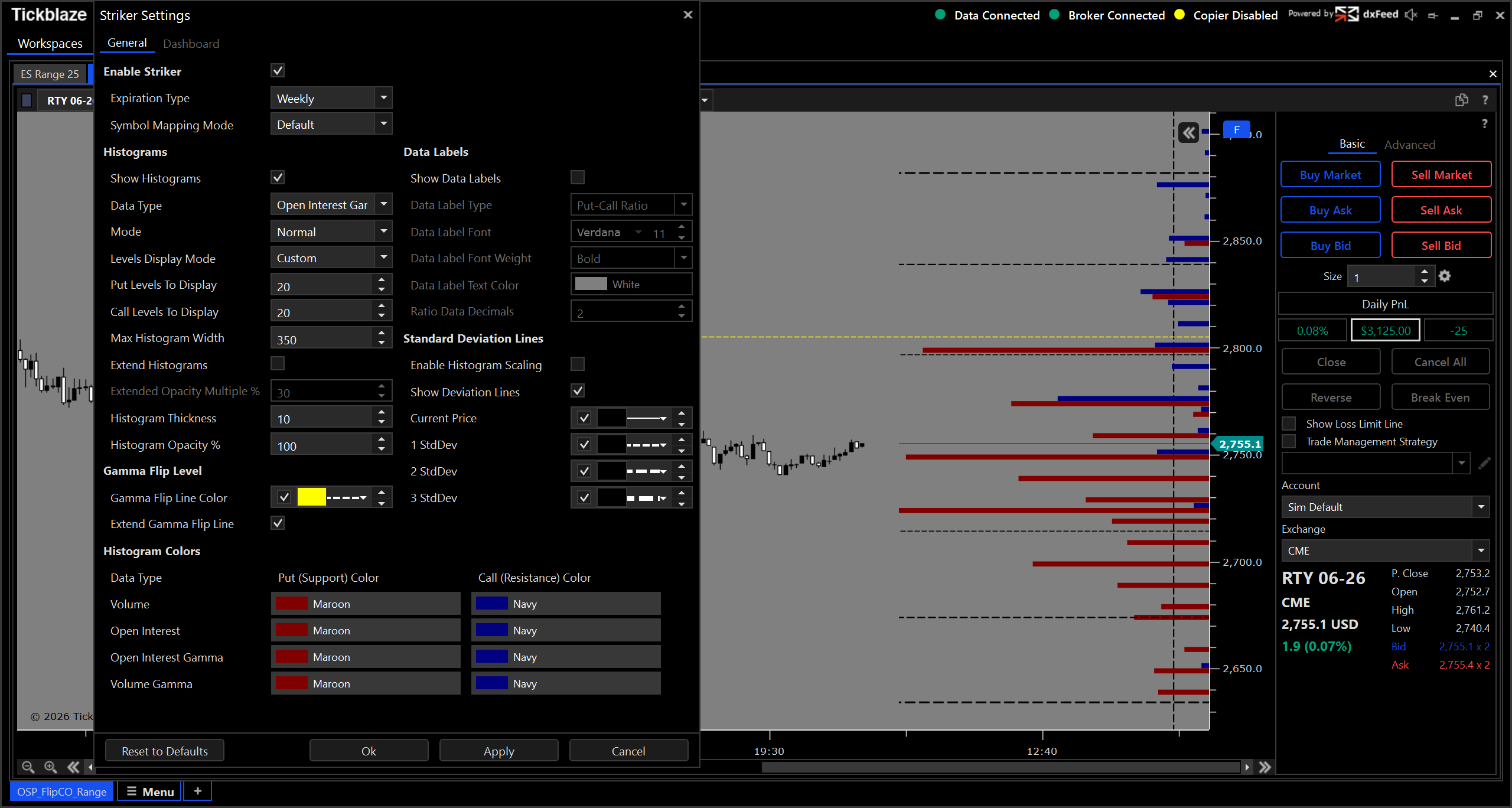
Task: Zoom in the chart with the plus magnifier
Action: pos(51,767)
